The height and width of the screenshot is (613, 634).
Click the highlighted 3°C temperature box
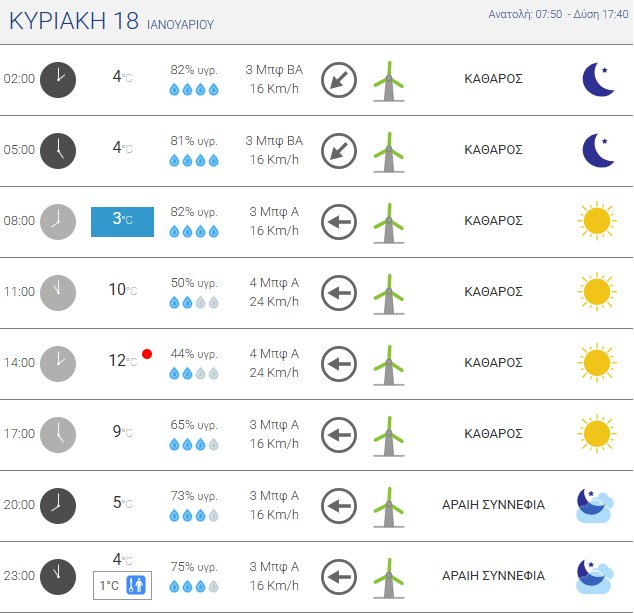(122, 221)
